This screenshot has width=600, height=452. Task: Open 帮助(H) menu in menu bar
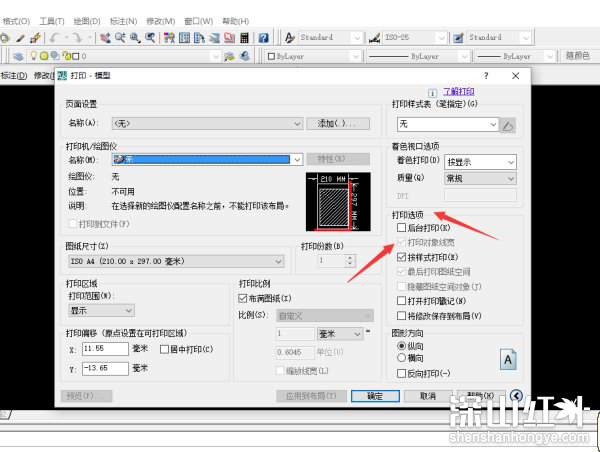(x=235, y=21)
